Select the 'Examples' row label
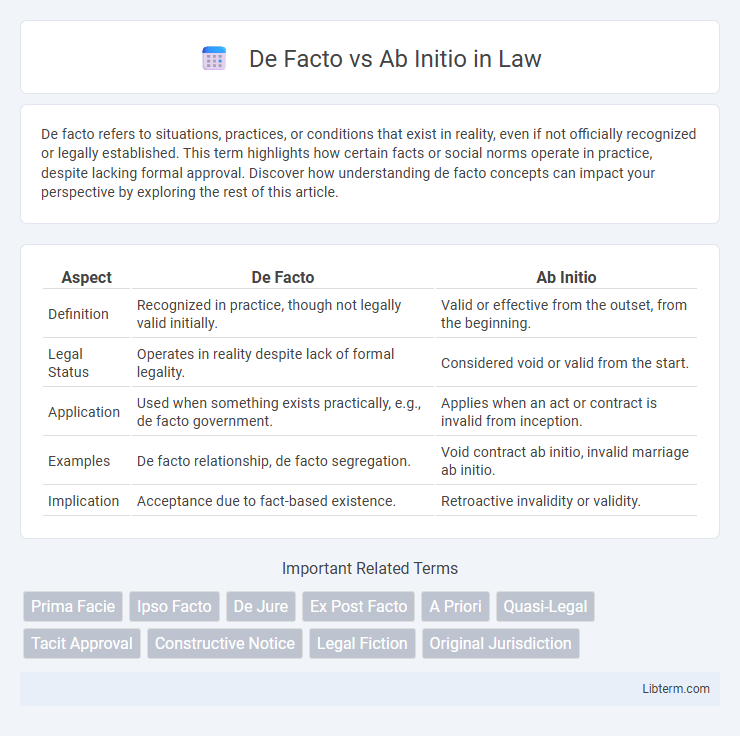This screenshot has width=740, height=736. [79, 461]
